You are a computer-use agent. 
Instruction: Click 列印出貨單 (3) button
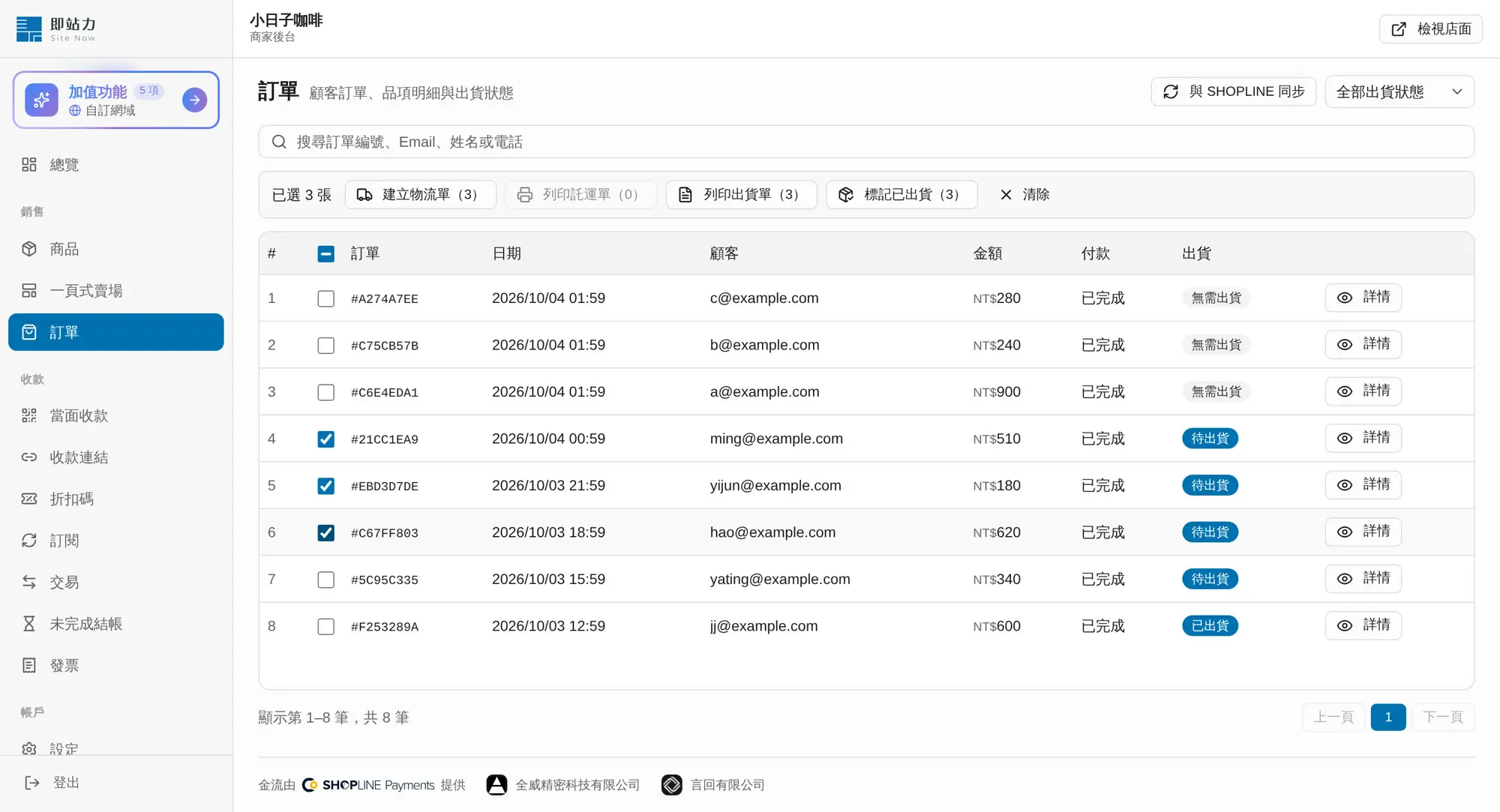(x=742, y=194)
